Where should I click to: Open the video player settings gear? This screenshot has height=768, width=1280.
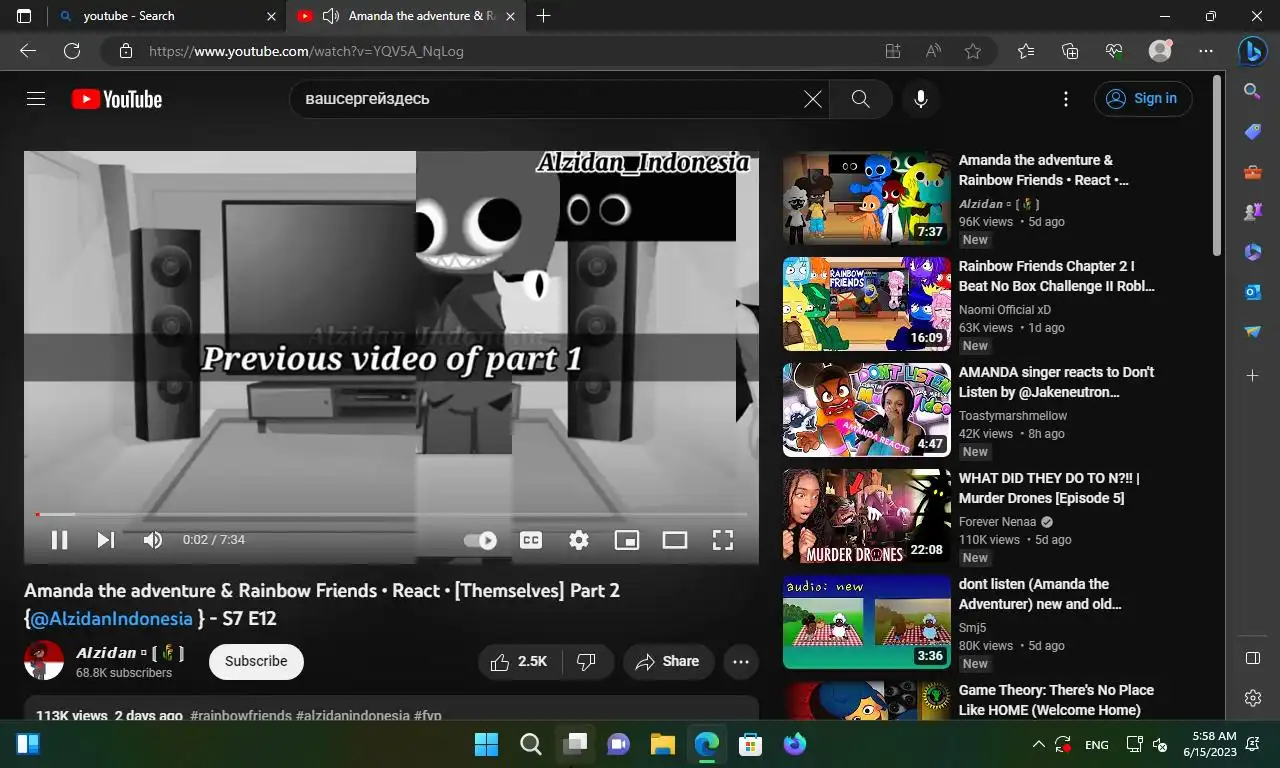tap(579, 540)
